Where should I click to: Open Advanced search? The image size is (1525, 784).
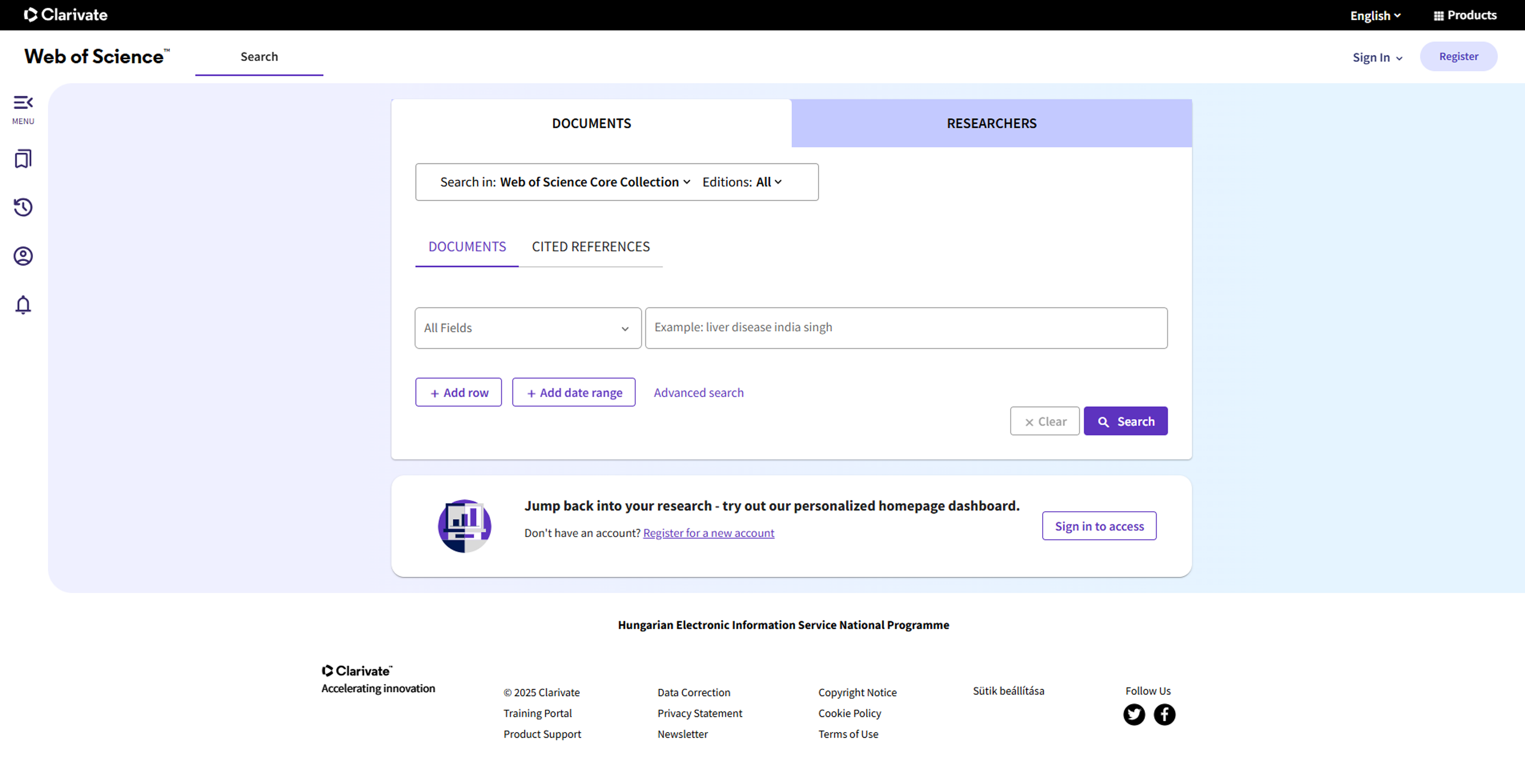(698, 393)
